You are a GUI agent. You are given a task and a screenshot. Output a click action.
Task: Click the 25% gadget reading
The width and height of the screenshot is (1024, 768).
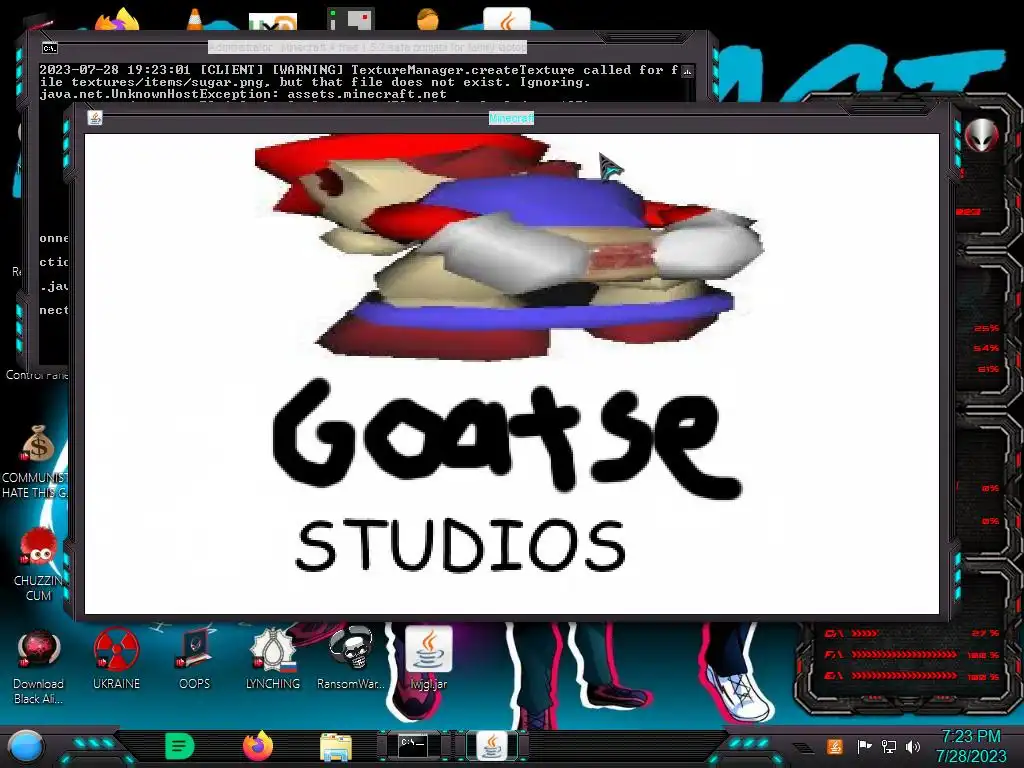coord(986,328)
